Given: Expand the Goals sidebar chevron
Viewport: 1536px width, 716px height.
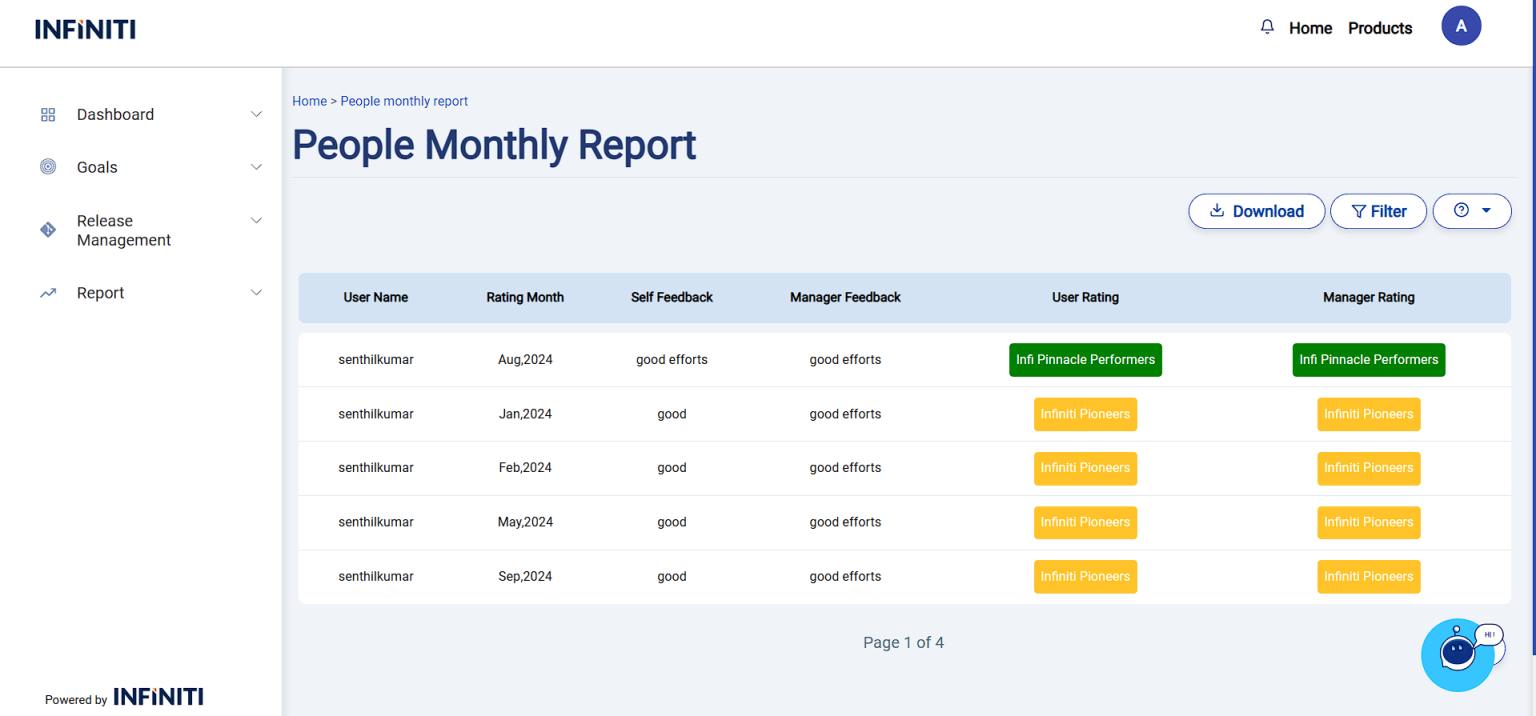Looking at the screenshot, I should [256, 167].
